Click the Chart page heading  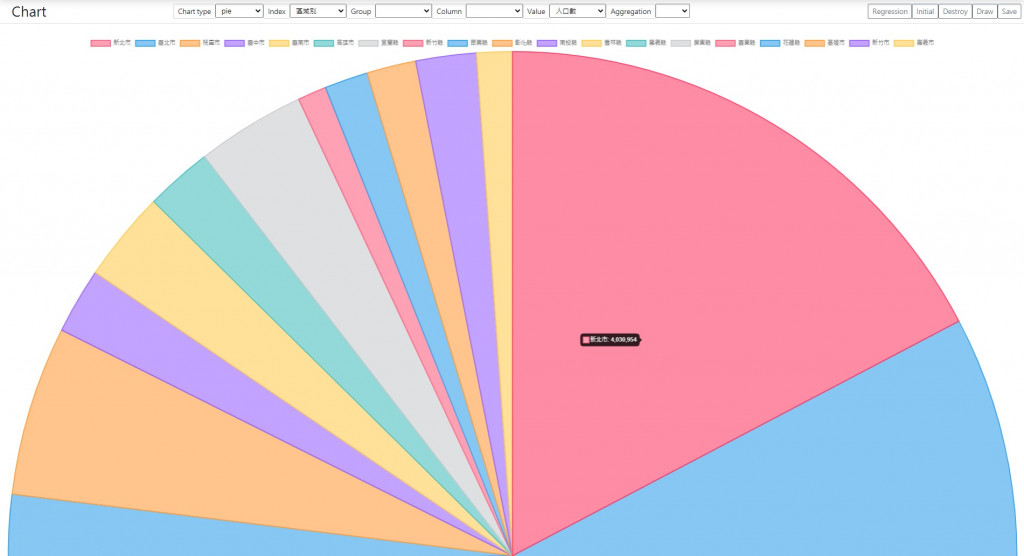tap(29, 12)
